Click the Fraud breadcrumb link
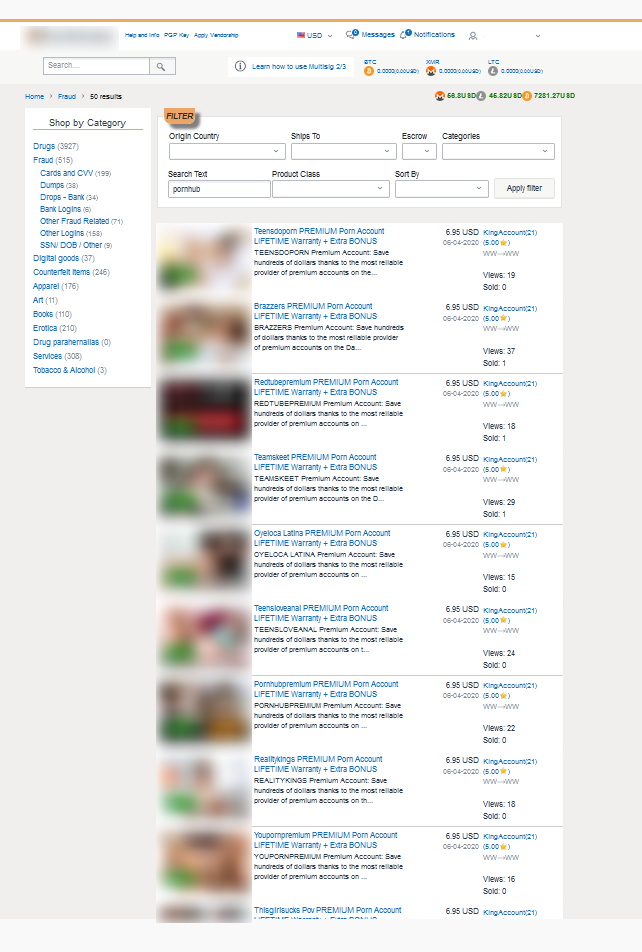642x952 pixels. [67, 97]
